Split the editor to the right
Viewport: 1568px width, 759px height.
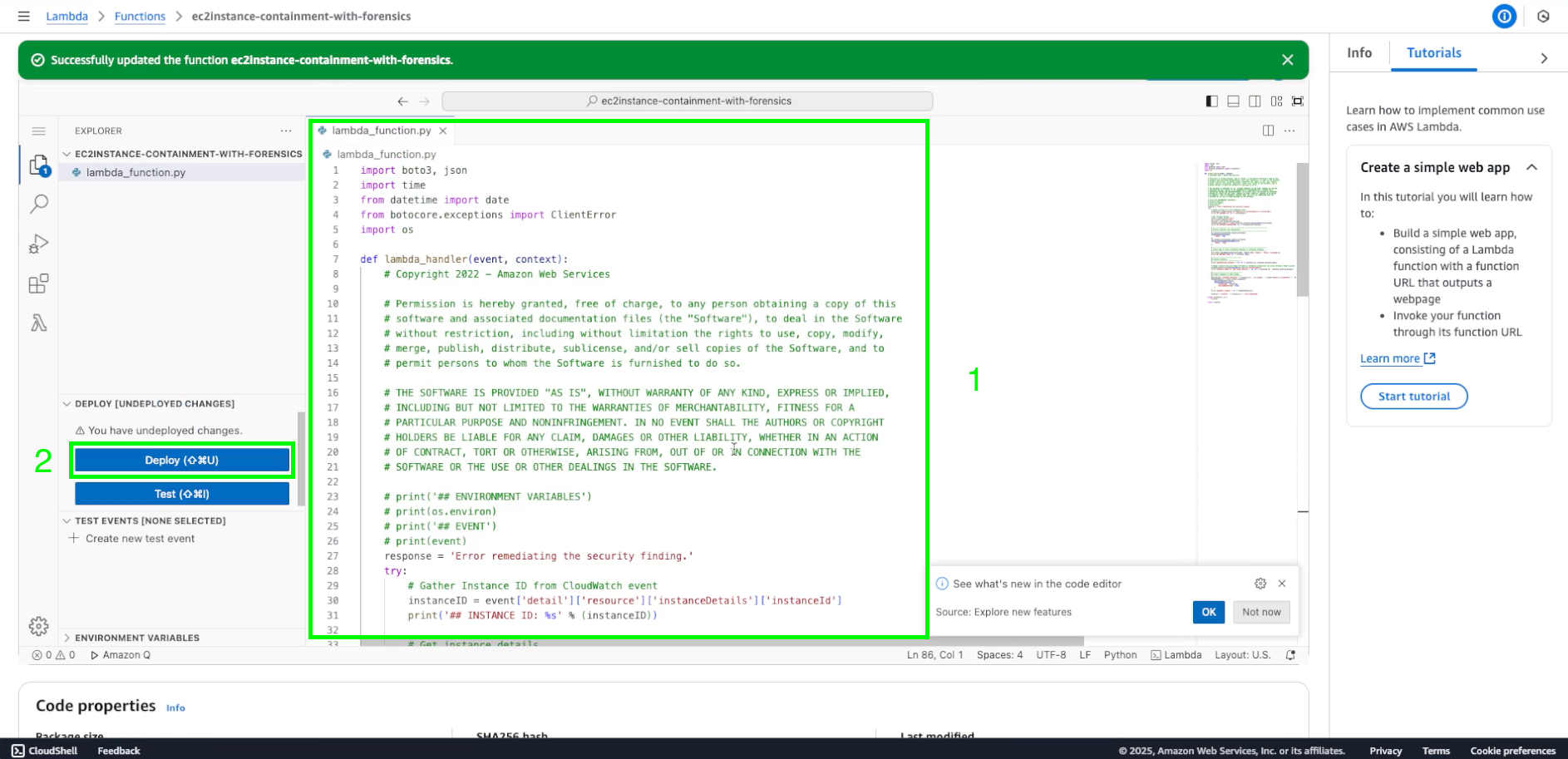click(x=1268, y=131)
